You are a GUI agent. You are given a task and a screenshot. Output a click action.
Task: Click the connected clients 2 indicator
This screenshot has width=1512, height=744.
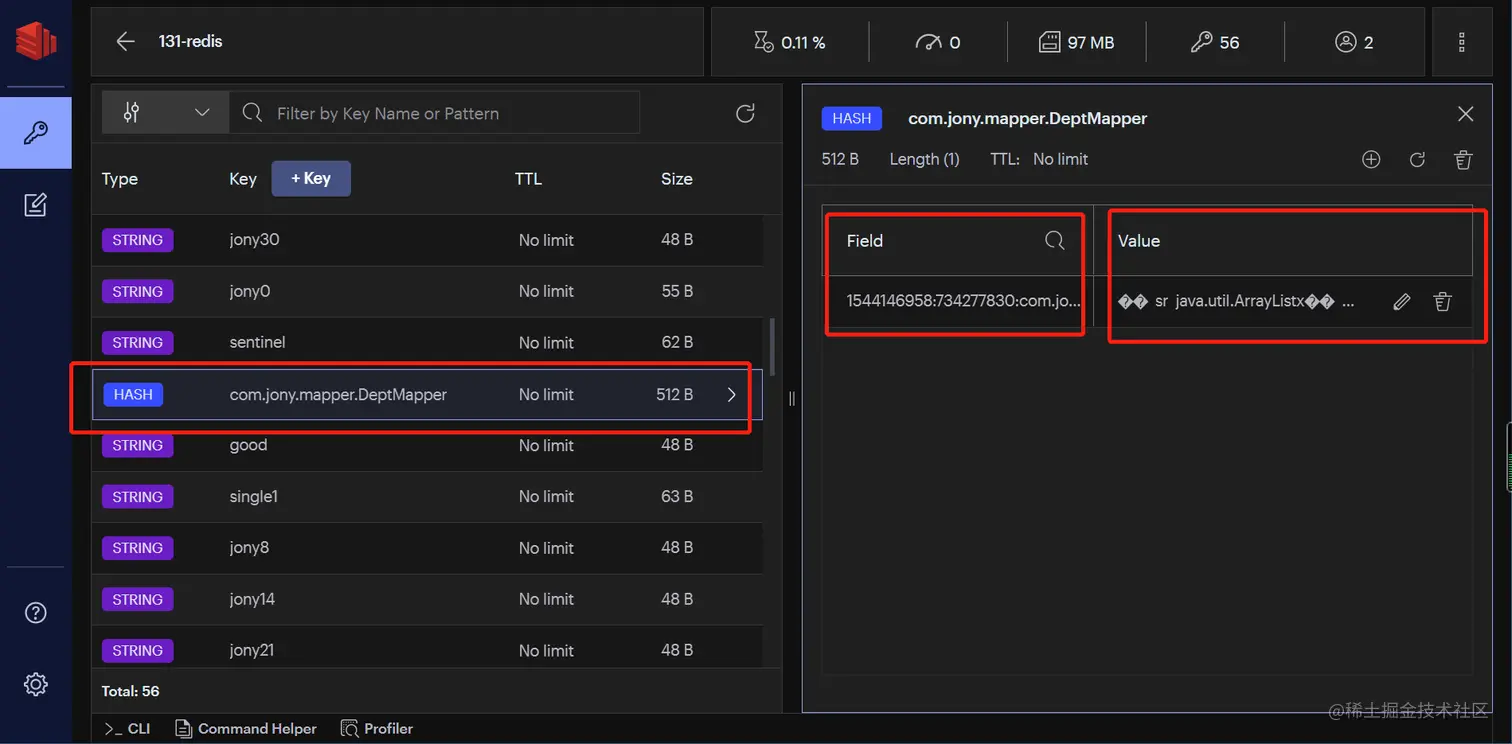(x=1354, y=42)
